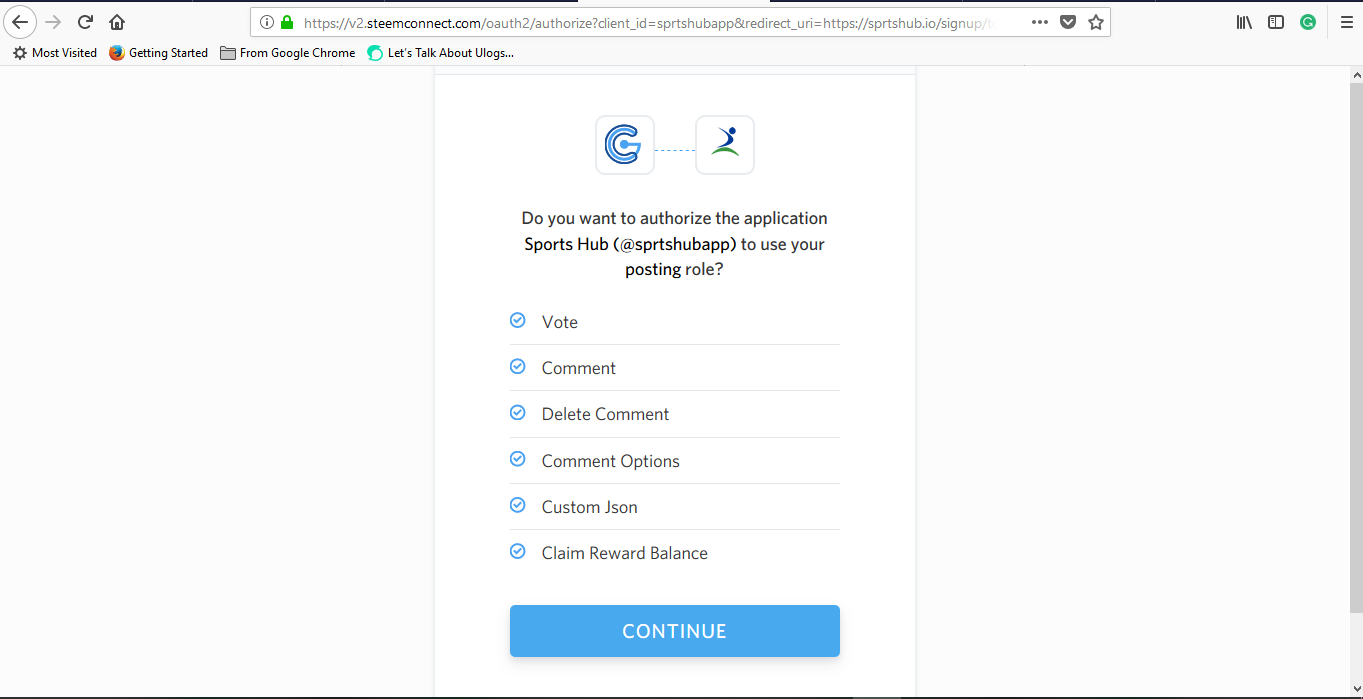The width and height of the screenshot is (1363, 699).
Task: Select the 'Custom Json' text
Action: [x=590, y=507]
